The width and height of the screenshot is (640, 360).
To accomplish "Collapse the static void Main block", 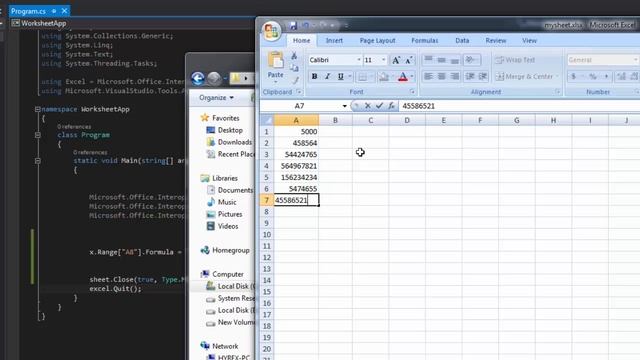I will pos(37,161).
